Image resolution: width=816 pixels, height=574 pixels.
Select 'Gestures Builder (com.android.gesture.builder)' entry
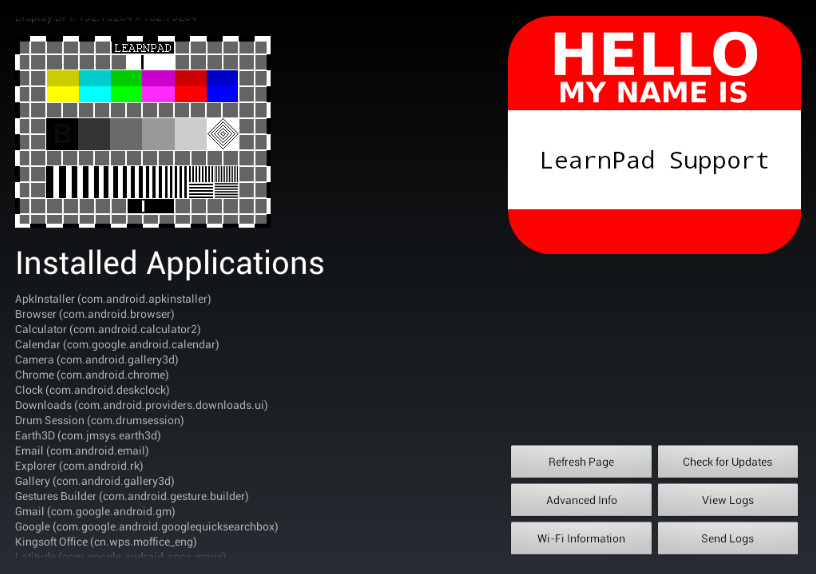point(132,496)
